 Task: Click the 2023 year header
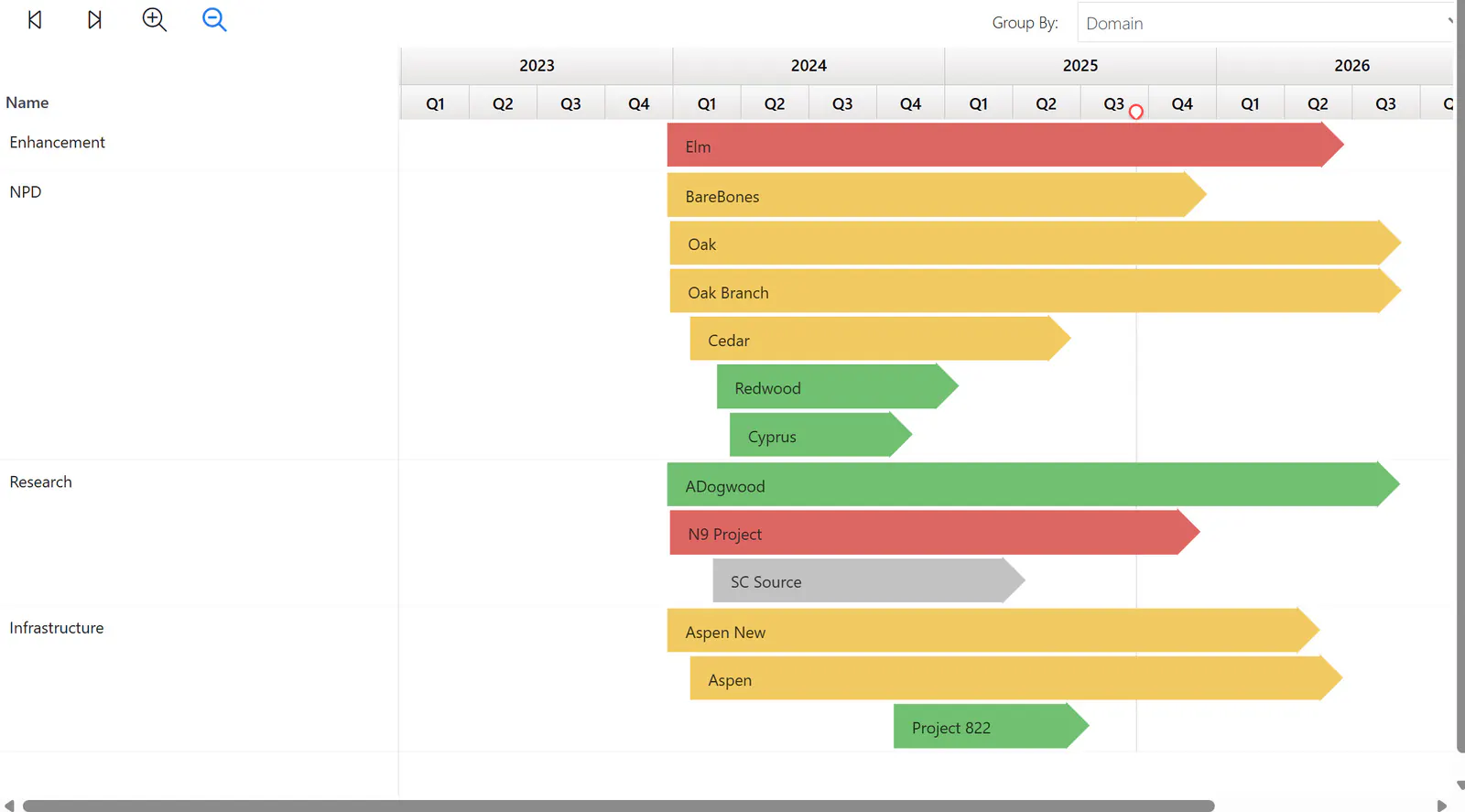[x=537, y=66]
